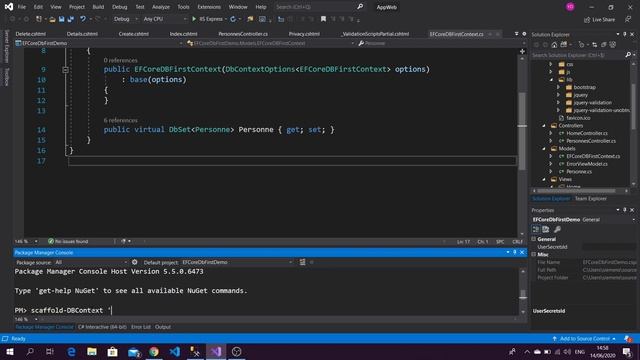Collapse the Models folder
Image resolution: width=640 pixels, height=360 pixels.
[544, 149]
